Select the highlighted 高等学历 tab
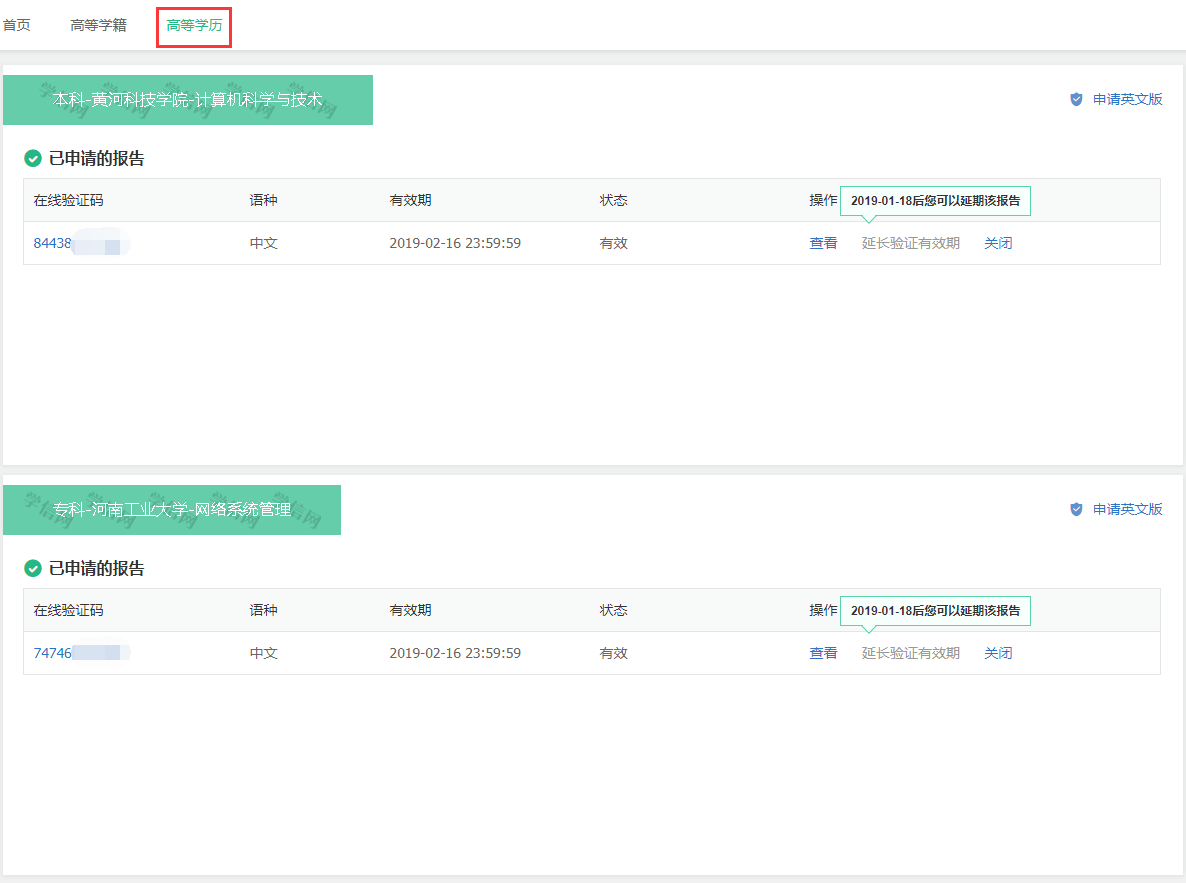The width and height of the screenshot is (1186, 883). pos(194,26)
